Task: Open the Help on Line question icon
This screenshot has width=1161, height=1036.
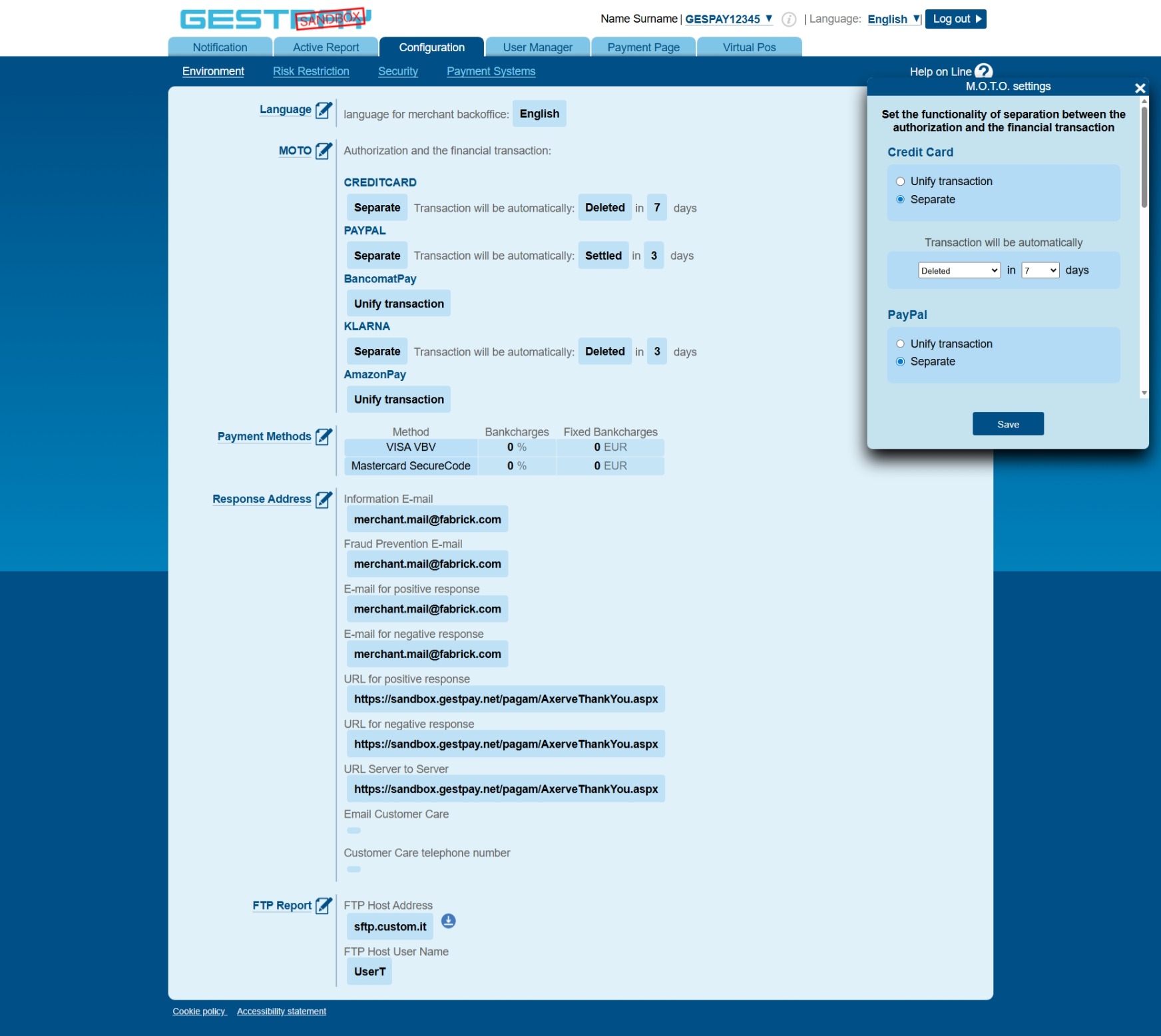Action: [x=984, y=71]
